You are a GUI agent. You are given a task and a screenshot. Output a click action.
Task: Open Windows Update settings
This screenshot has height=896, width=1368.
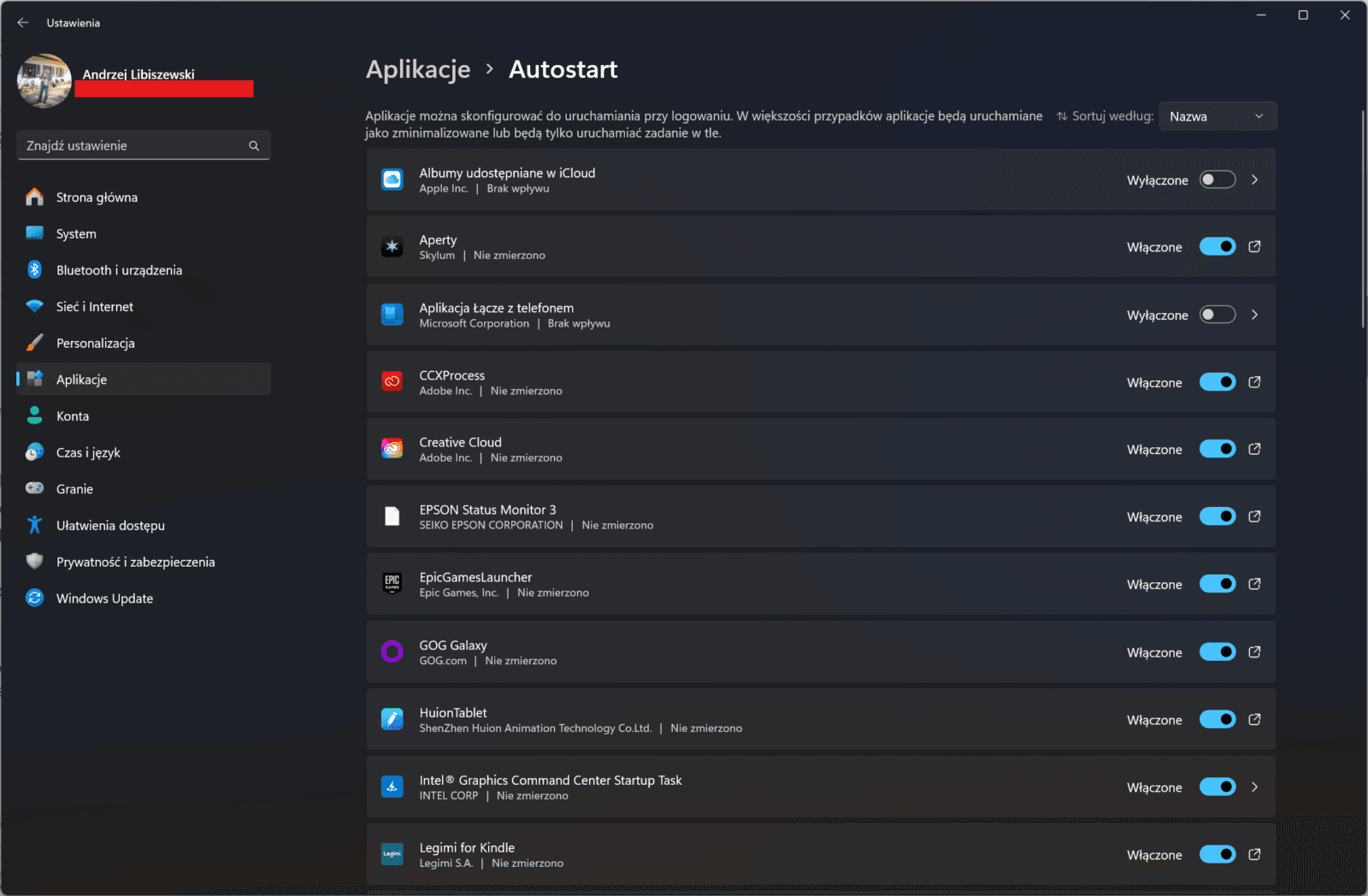tap(144, 598)
